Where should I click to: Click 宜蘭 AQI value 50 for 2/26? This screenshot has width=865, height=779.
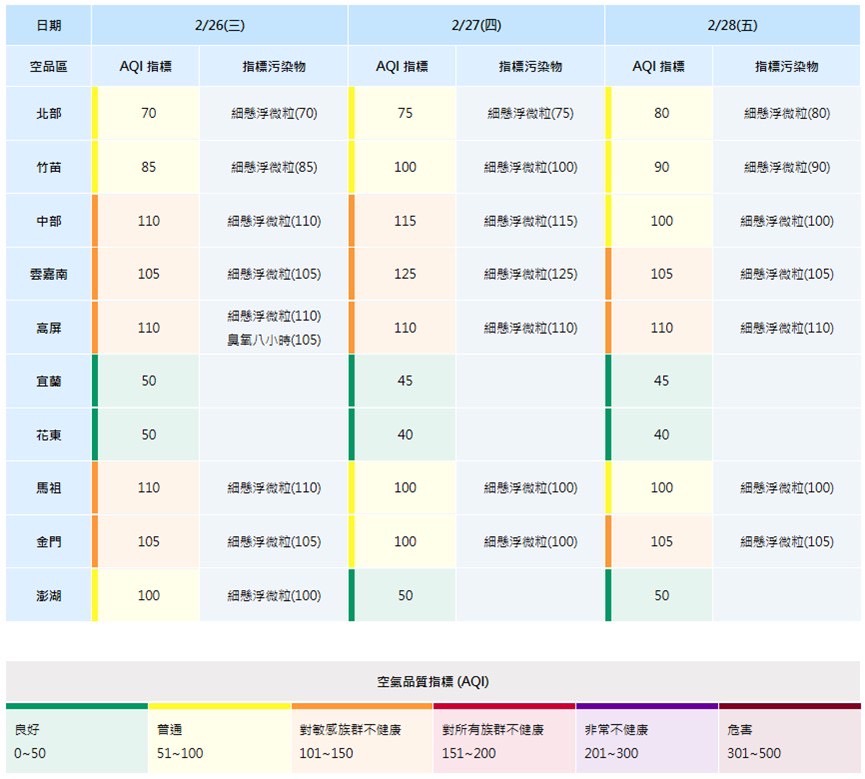click(x=148, y=381)
